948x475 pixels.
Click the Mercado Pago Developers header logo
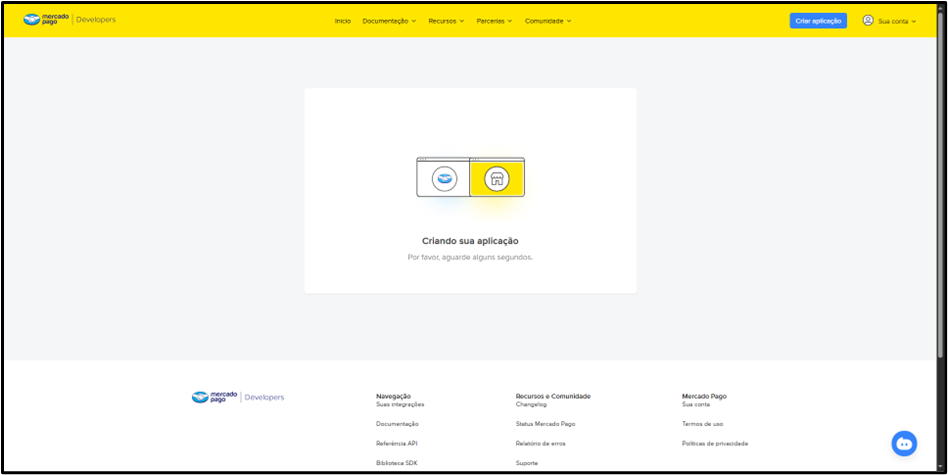(x=70, y=20)
